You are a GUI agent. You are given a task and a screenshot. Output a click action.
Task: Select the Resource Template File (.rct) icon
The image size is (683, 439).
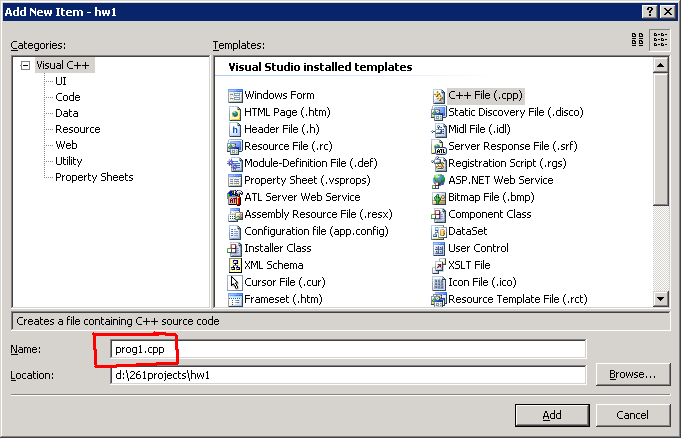(439, 299)
